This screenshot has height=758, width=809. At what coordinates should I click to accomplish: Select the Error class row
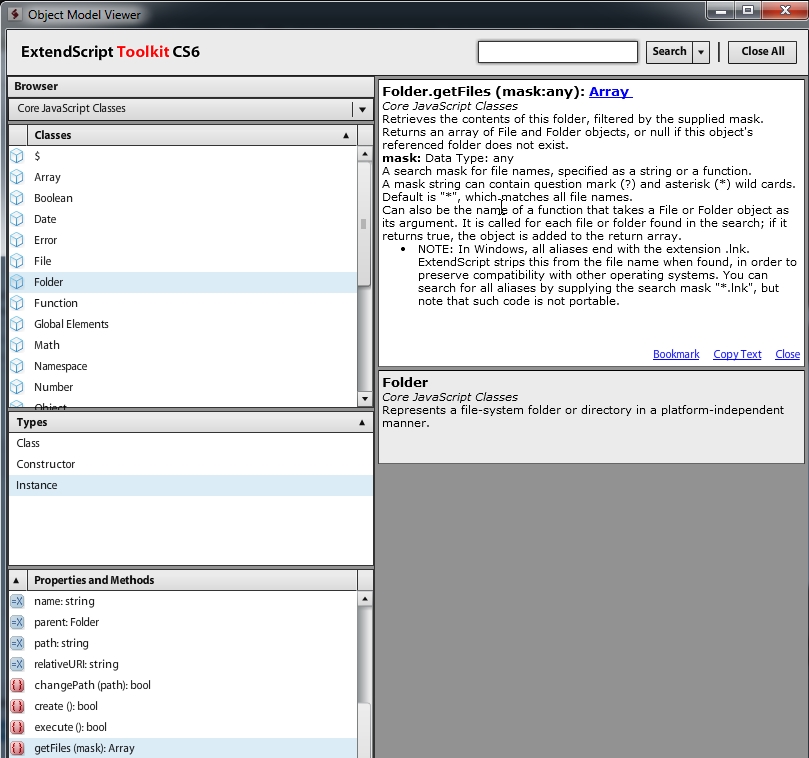(183, 240)
